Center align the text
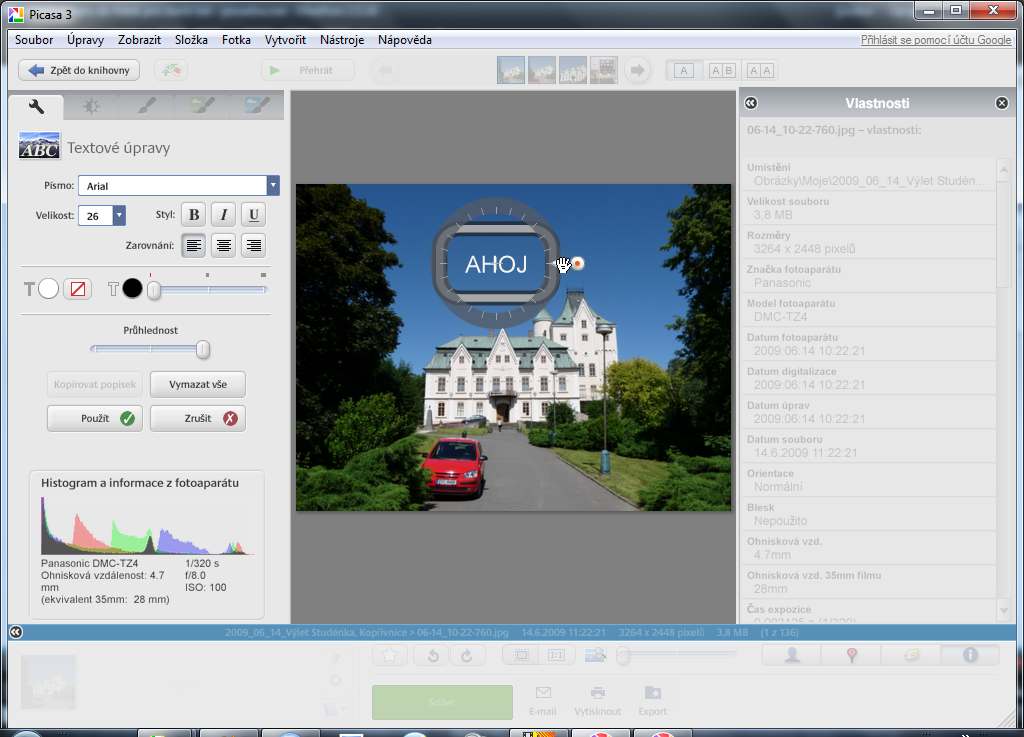The width and height of the screenshot is (1024, 737). [x=224, y=245]
